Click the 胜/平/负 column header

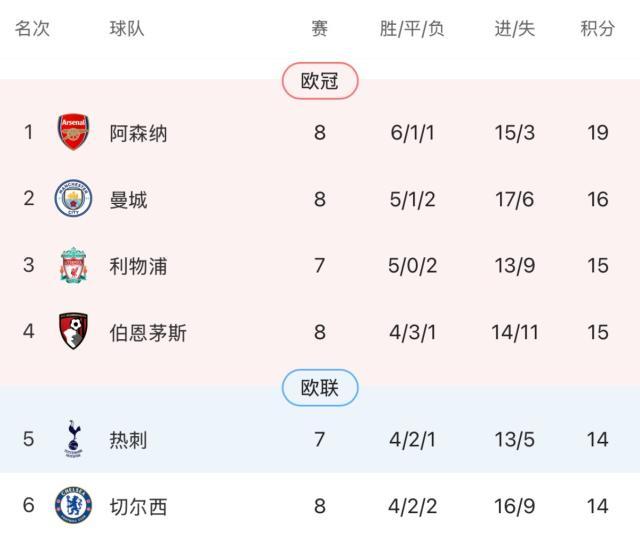(412, 29)
